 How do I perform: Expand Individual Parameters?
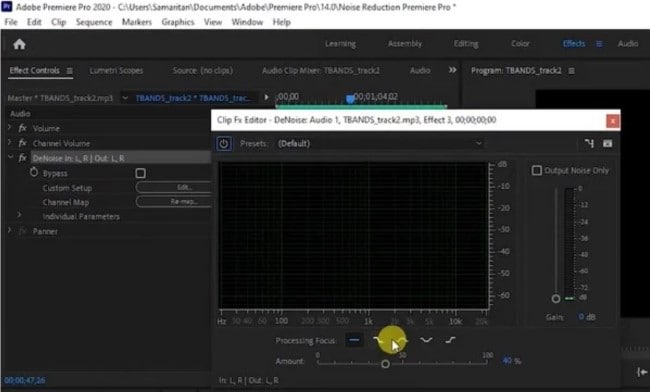(x=19, y=215)
